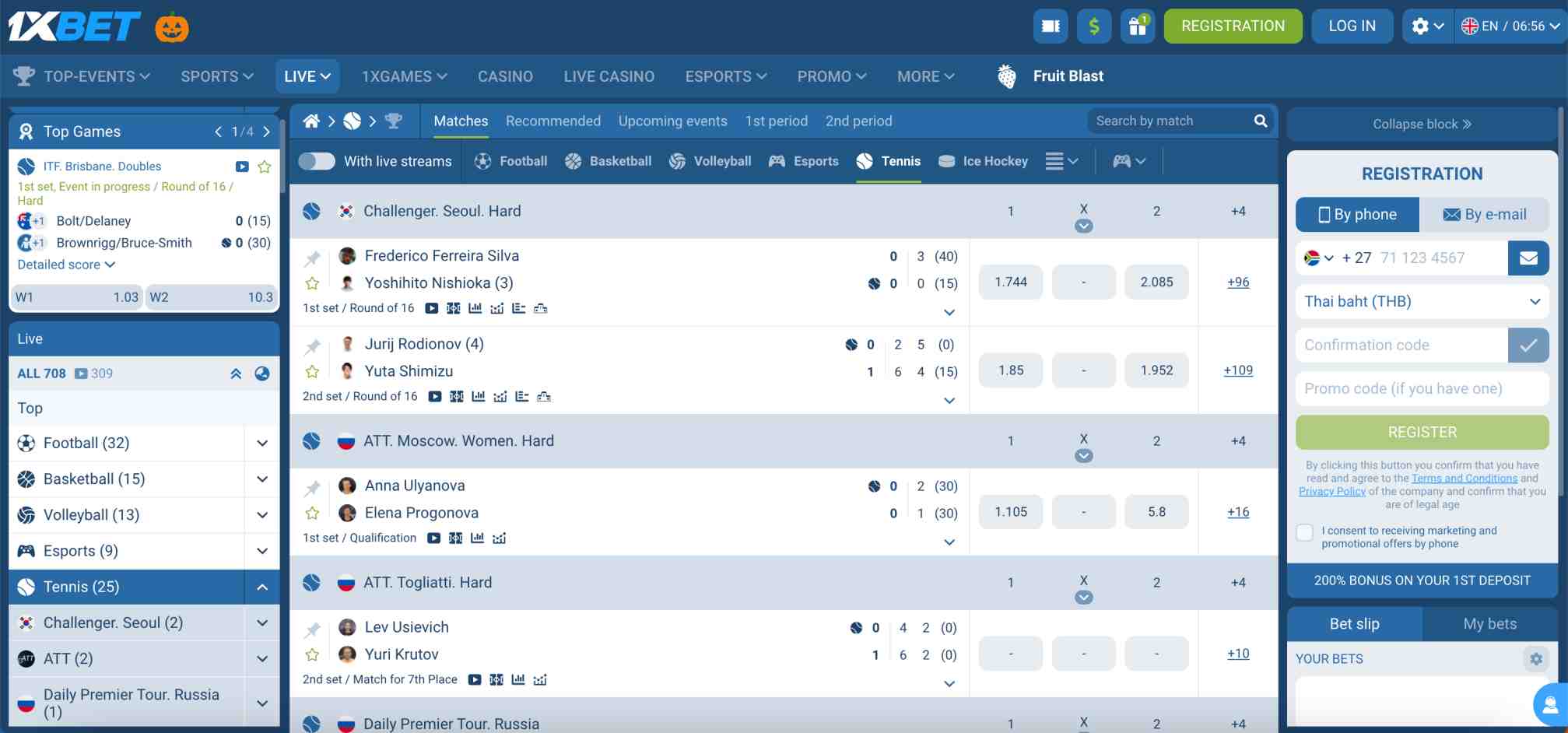Click the green REGISTER button
The height and width of the screenshot is (733, 1568).
(1422, 432)
